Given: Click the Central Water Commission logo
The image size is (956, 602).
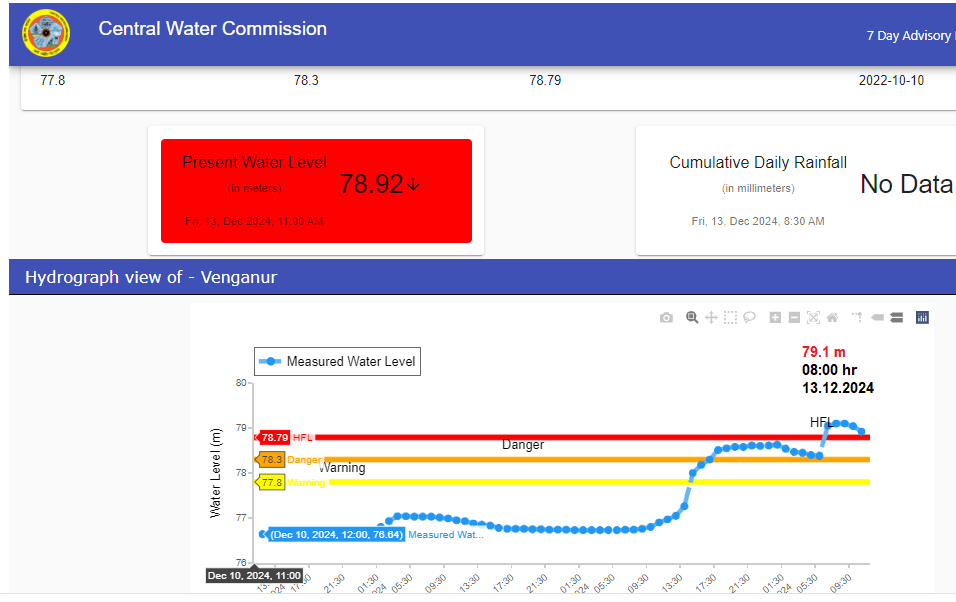Looking at the screenshot, I should (x=47, y=34).
